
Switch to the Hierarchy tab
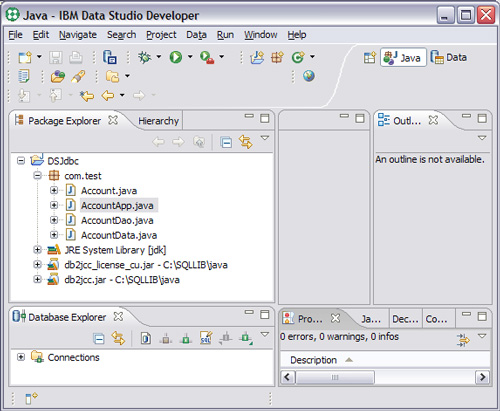(158, 121)
